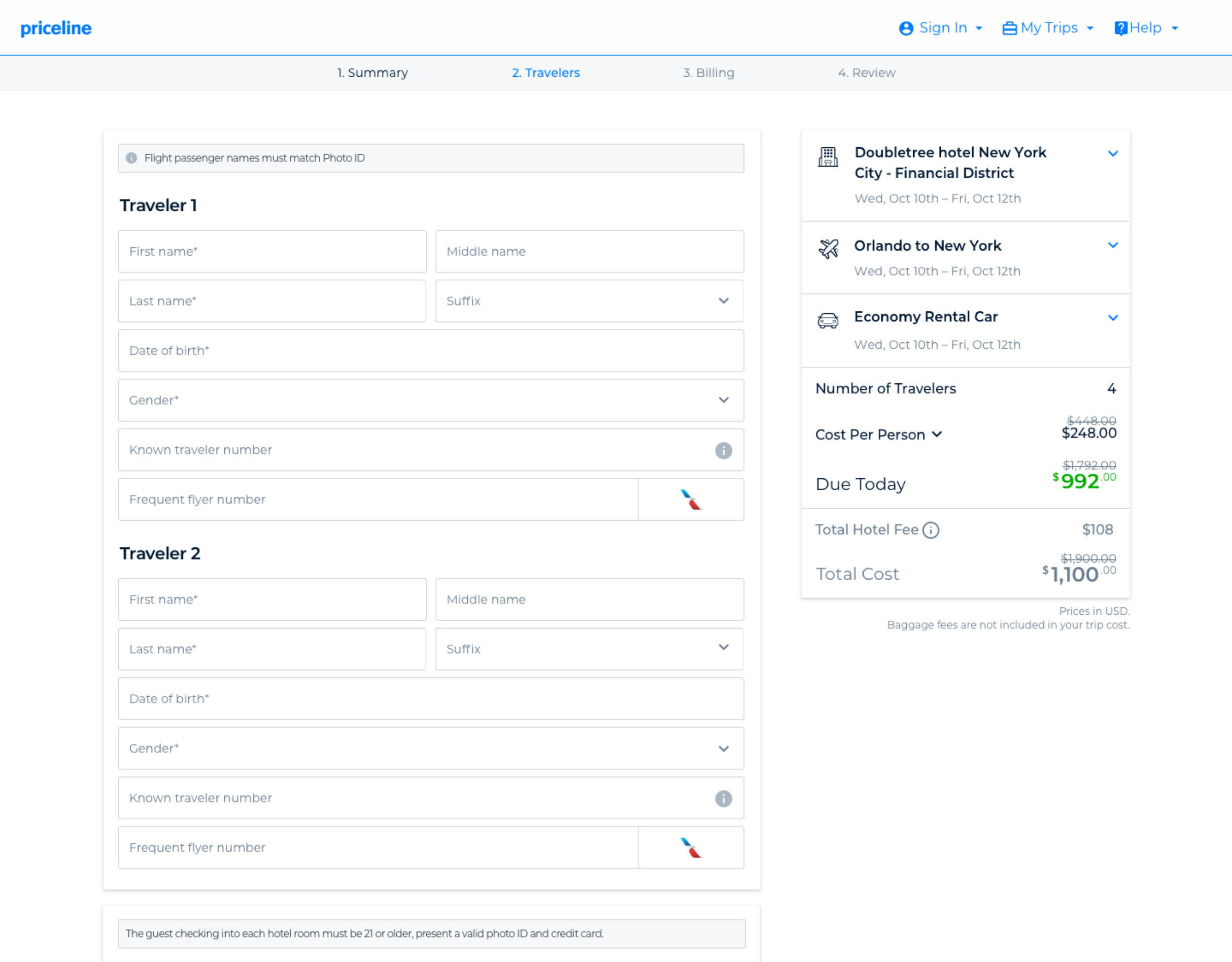The image size is (1232, 962).
Task: Click Traveler 1 First name field
Action: point(272,252)
